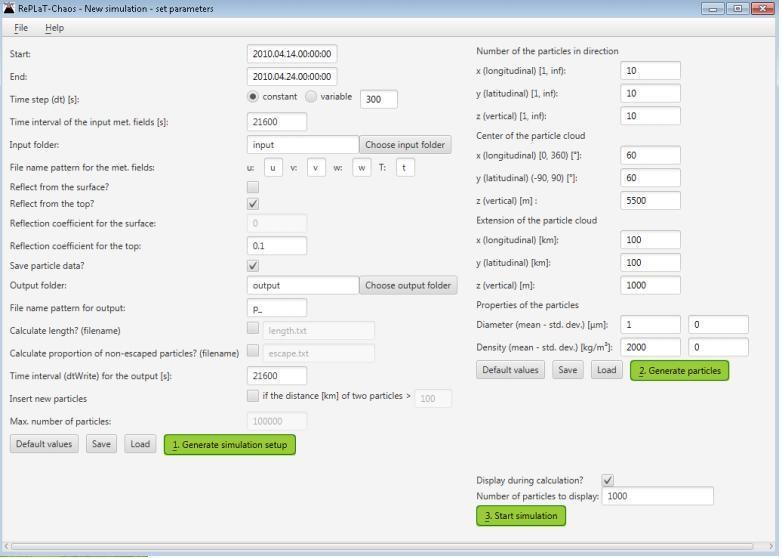Click the Output folder text field
Viewport: 782px width, 558px height.
(x=303, y=285)
